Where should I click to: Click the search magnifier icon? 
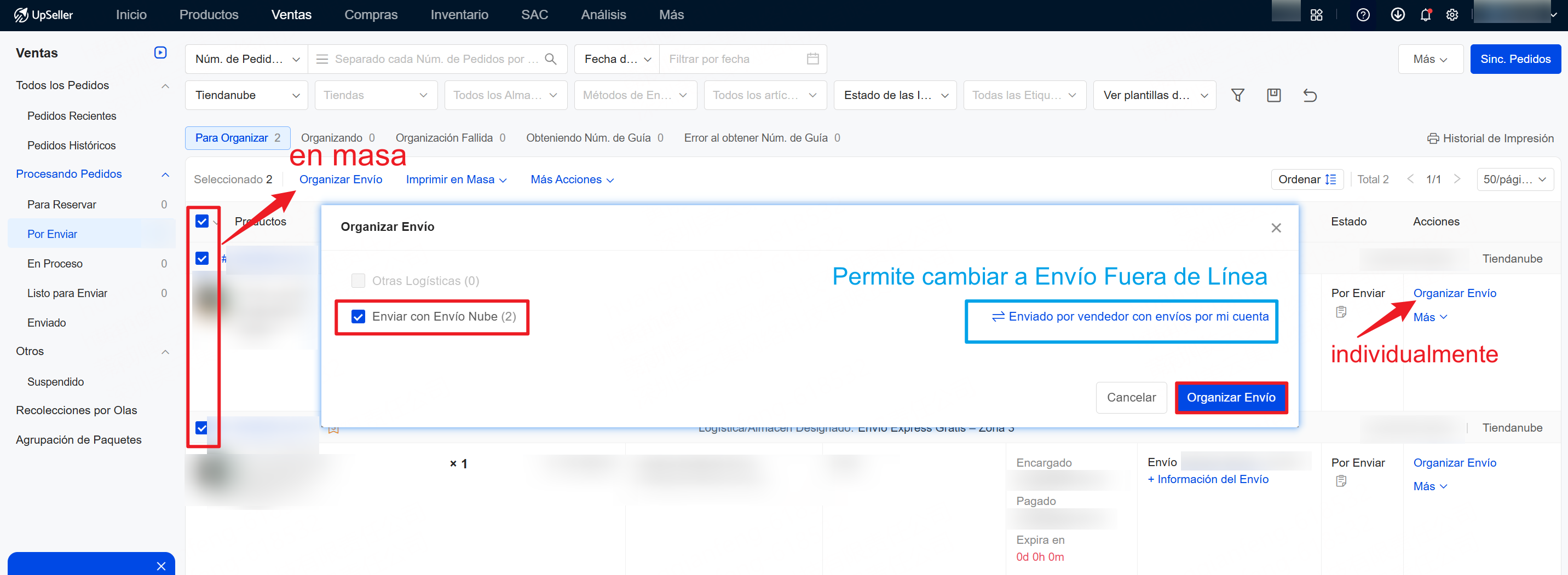click(x=550, y=59)
